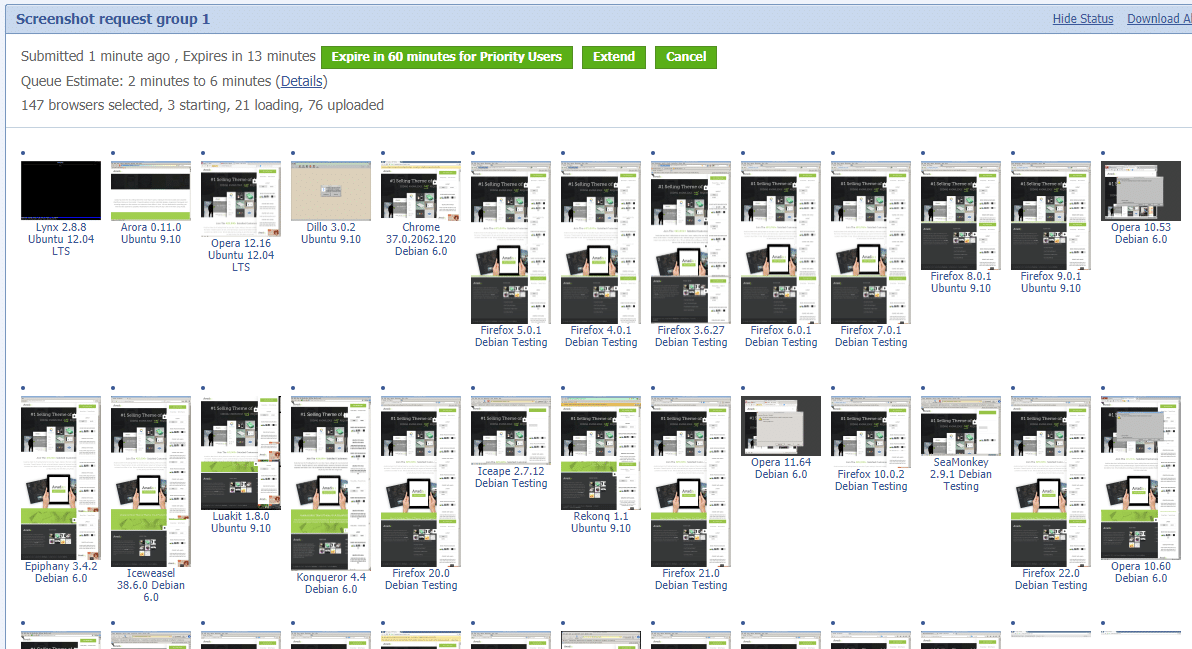Open the Download All link

pyautogui.click(x=1159, y=19)
